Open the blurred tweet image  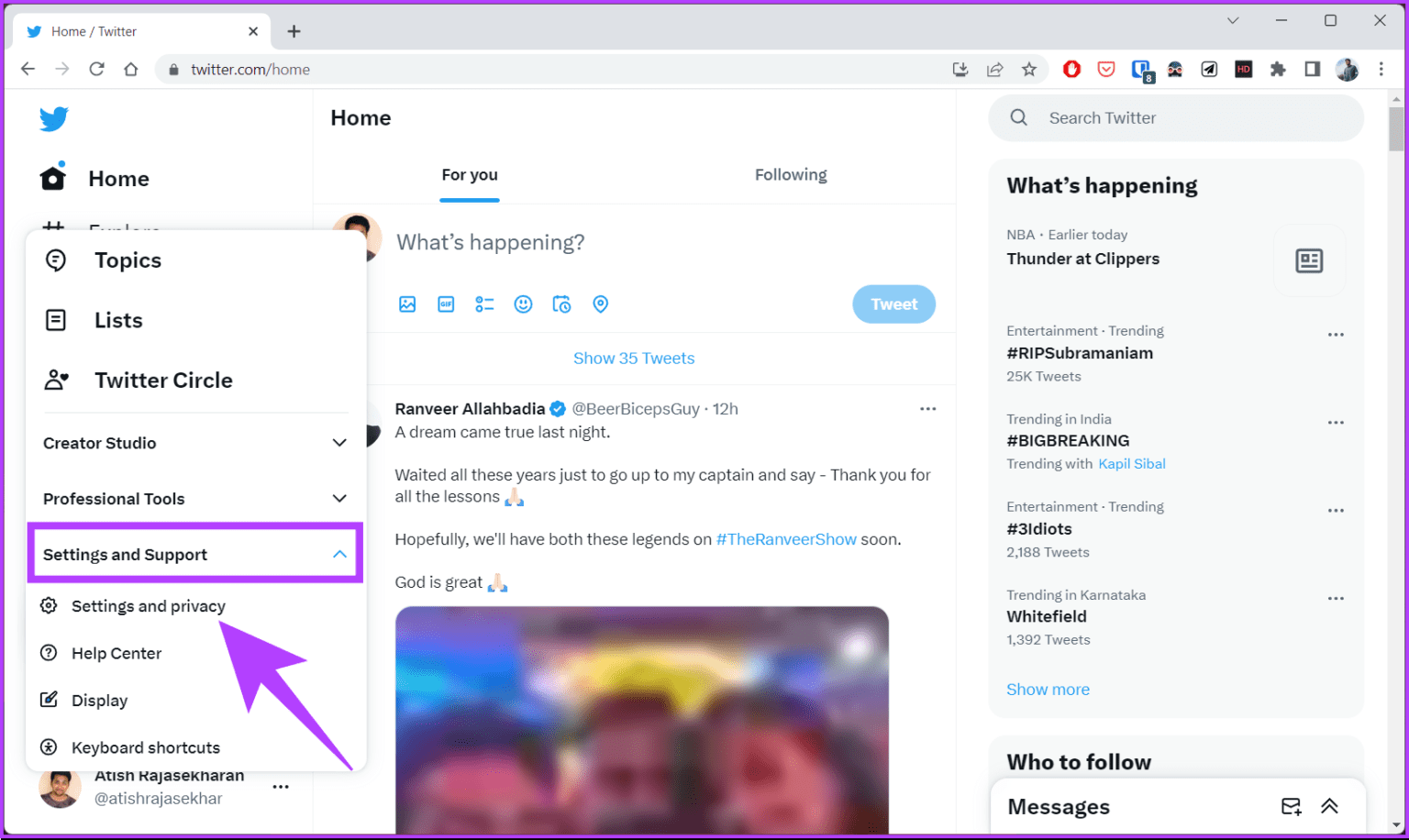tap(642, 720)
